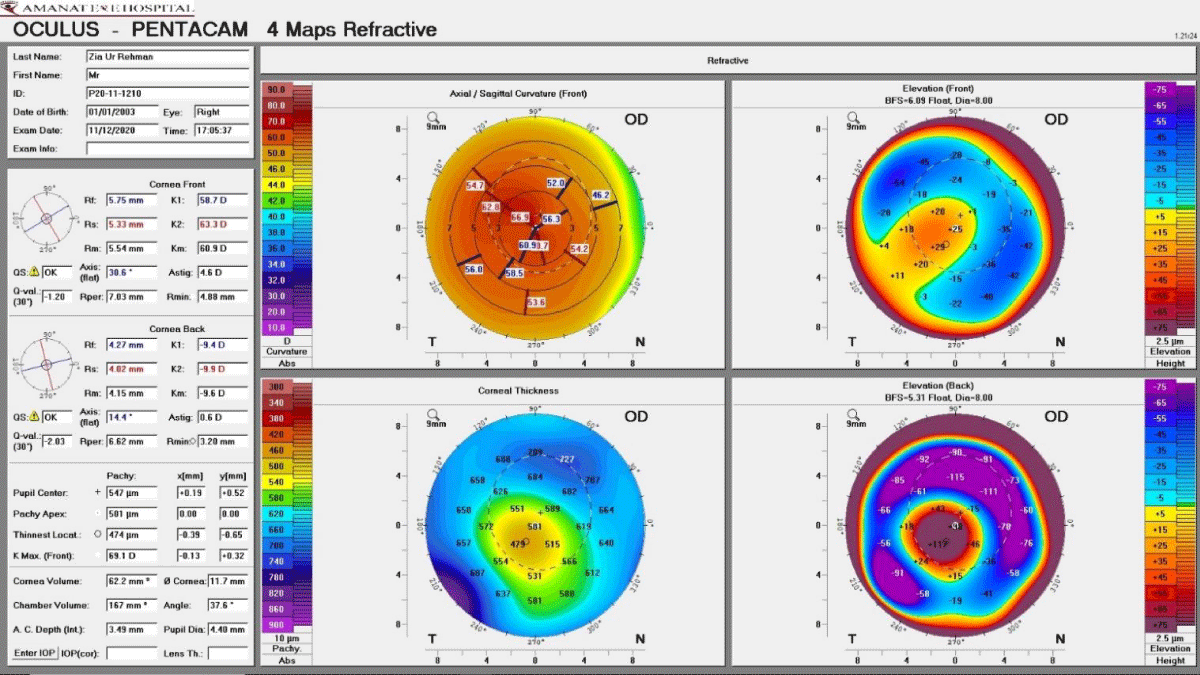Click the Chamber Volume value 167 mm³
The height and width of the screenshot is (675, 1200).
(x=131, y=605)
